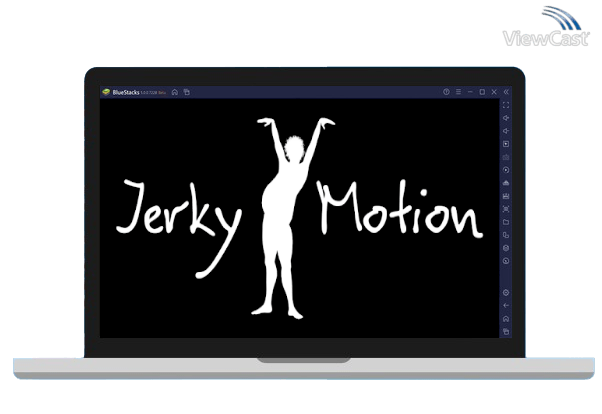Open the home tab icon in the title bar
Image resolution: width=602 pixels, height=414 pixels.
(x=175, y=92)
